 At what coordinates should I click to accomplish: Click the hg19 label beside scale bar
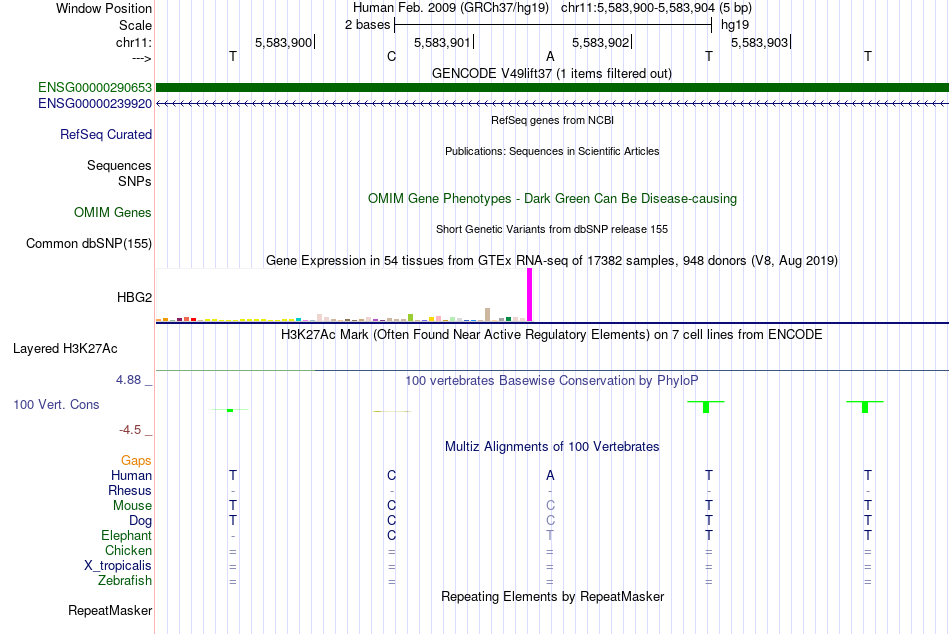(735, 25)
